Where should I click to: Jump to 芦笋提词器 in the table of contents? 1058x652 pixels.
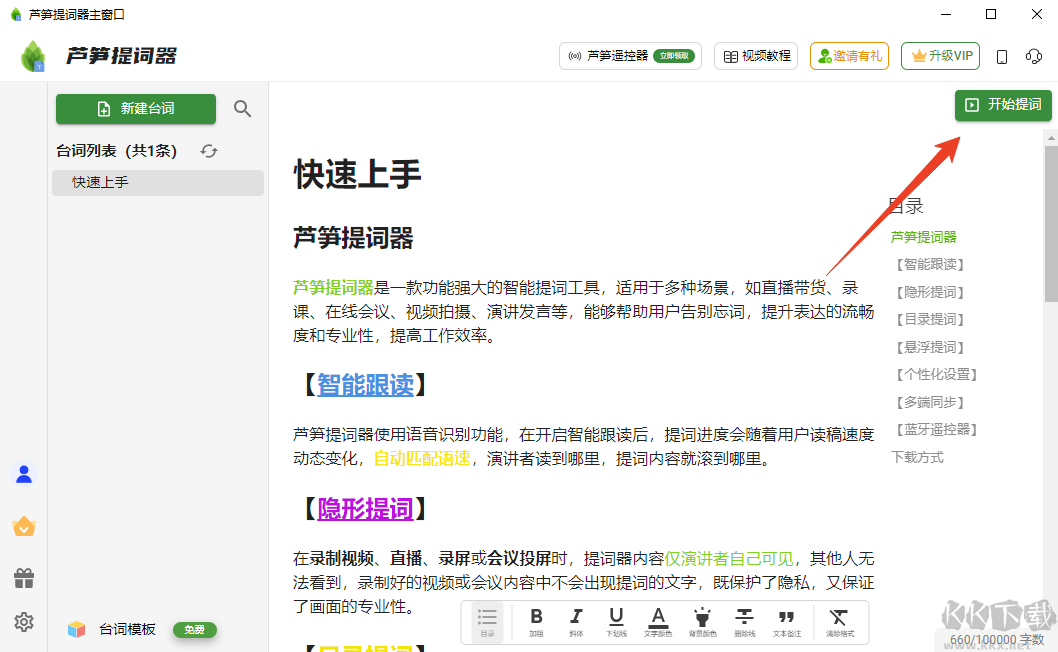[923, 237]
